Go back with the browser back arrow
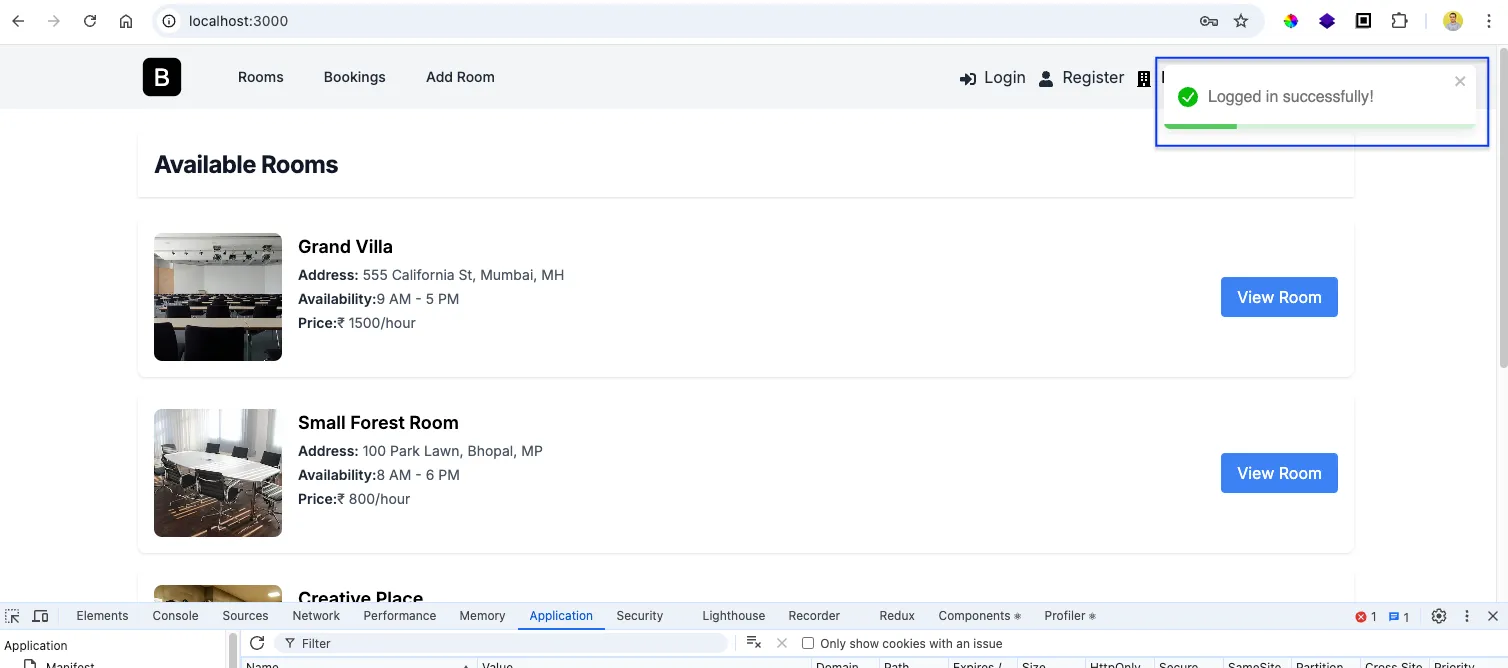 coord(18,21)
